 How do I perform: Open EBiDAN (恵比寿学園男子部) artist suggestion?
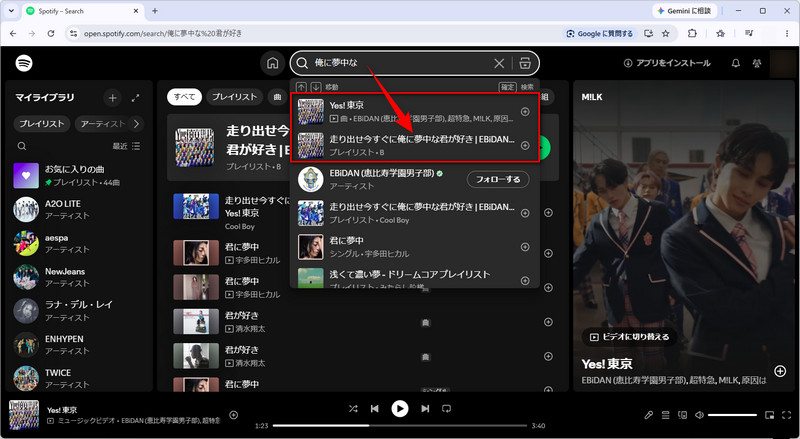(382, 174)
